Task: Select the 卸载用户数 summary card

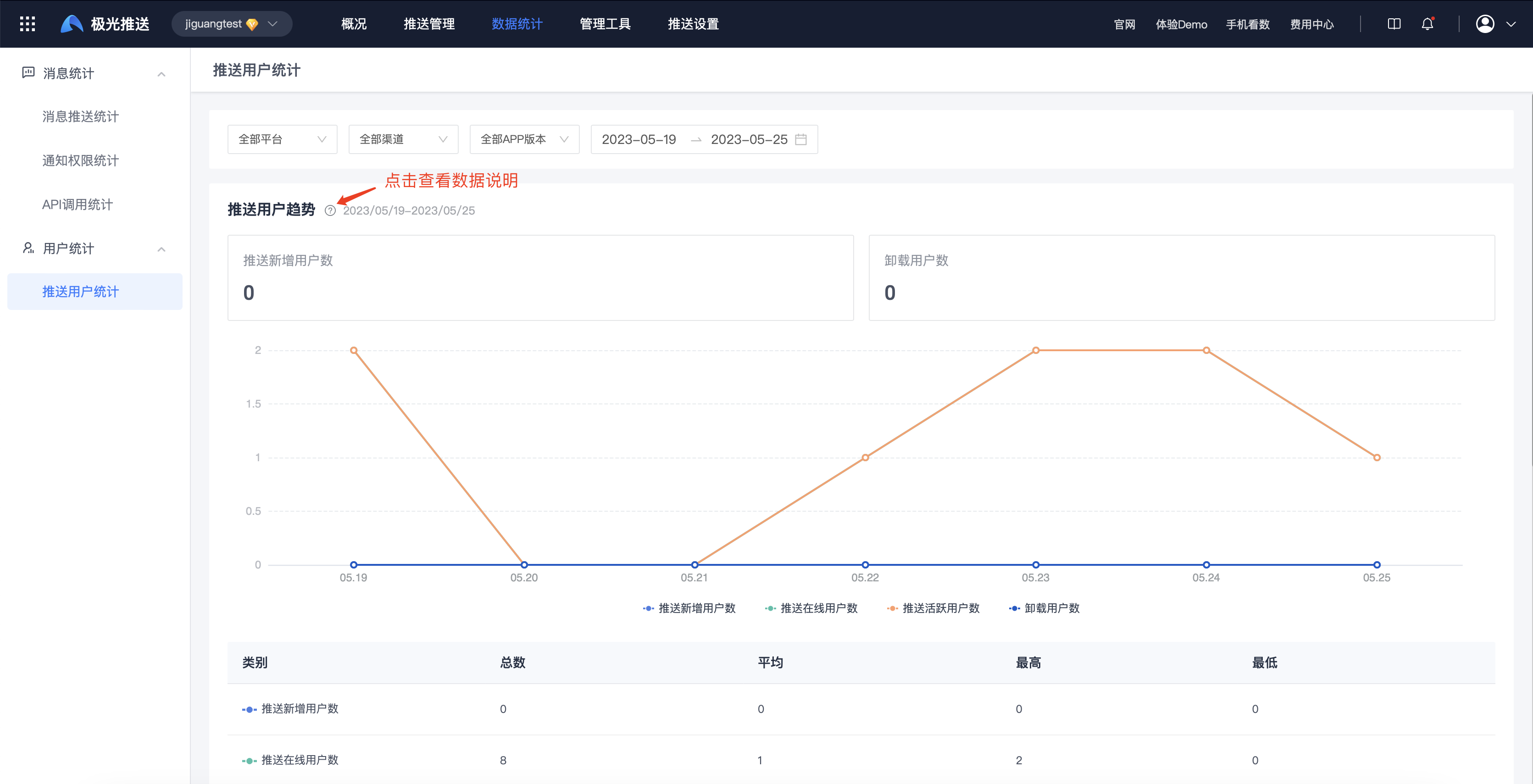Action: [1182, 278]
